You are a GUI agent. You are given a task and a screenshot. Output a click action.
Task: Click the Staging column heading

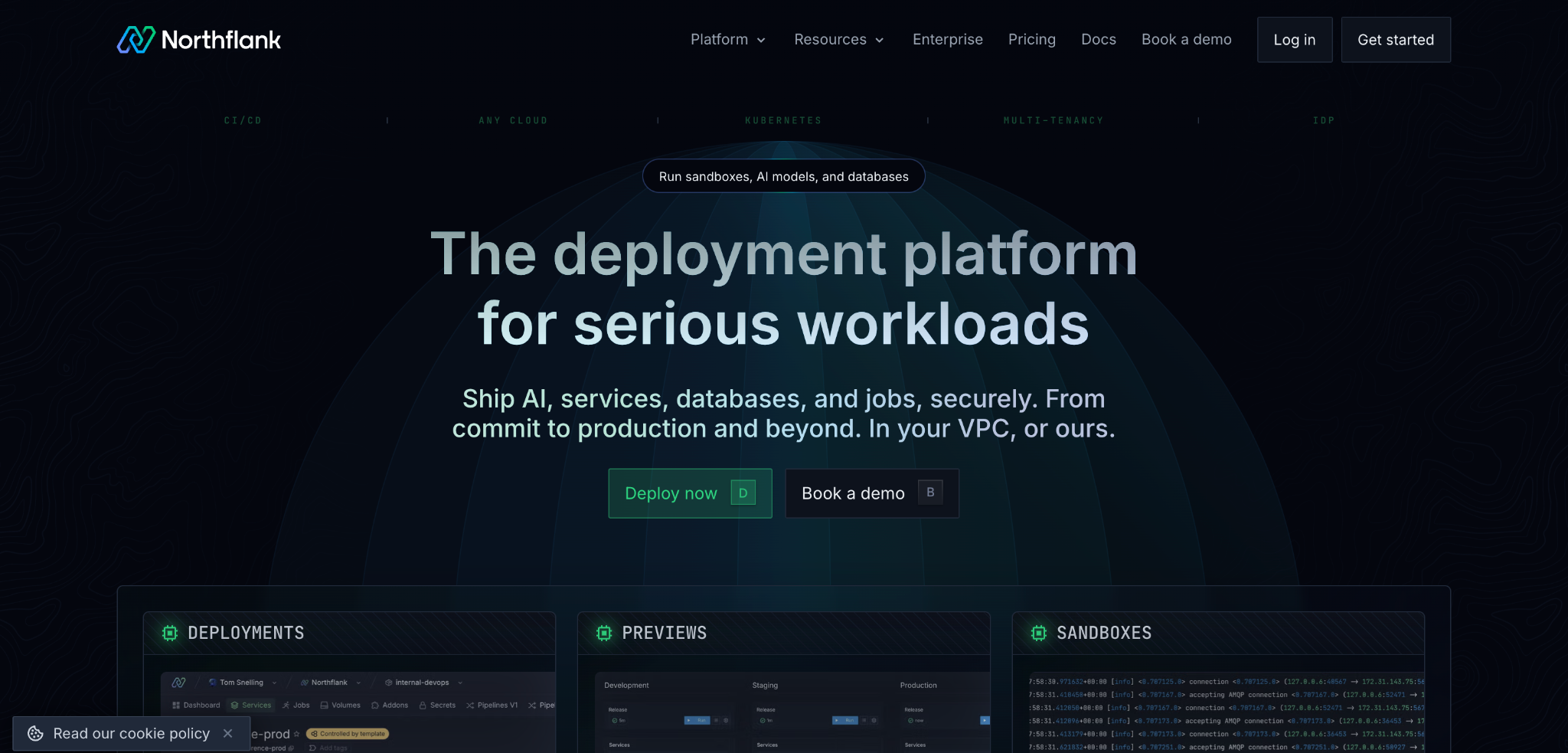pyautogui.click(x=765, y=686)
